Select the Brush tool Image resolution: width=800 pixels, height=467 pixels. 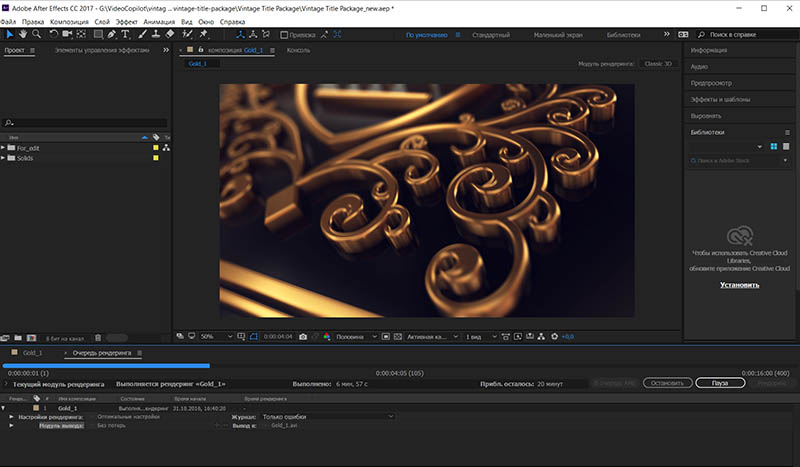(x=142, y=34)
